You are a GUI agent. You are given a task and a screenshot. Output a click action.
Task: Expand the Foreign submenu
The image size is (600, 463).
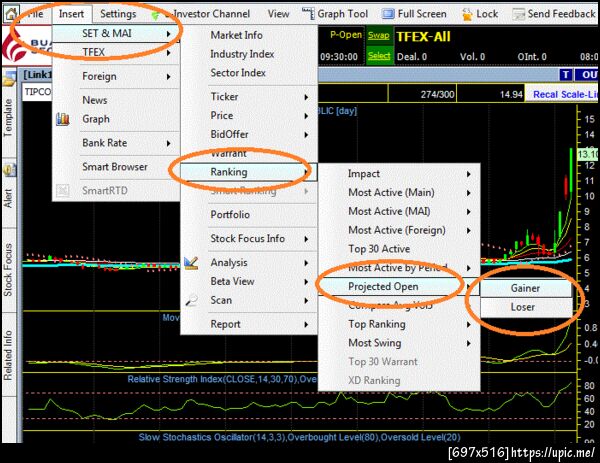point(116,77)
